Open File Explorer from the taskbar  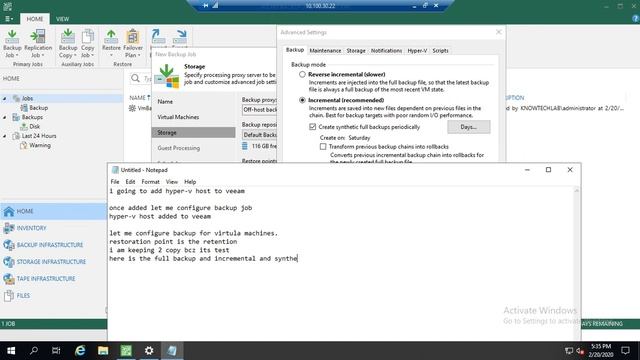pyautogui.click(x=103, y=351)
